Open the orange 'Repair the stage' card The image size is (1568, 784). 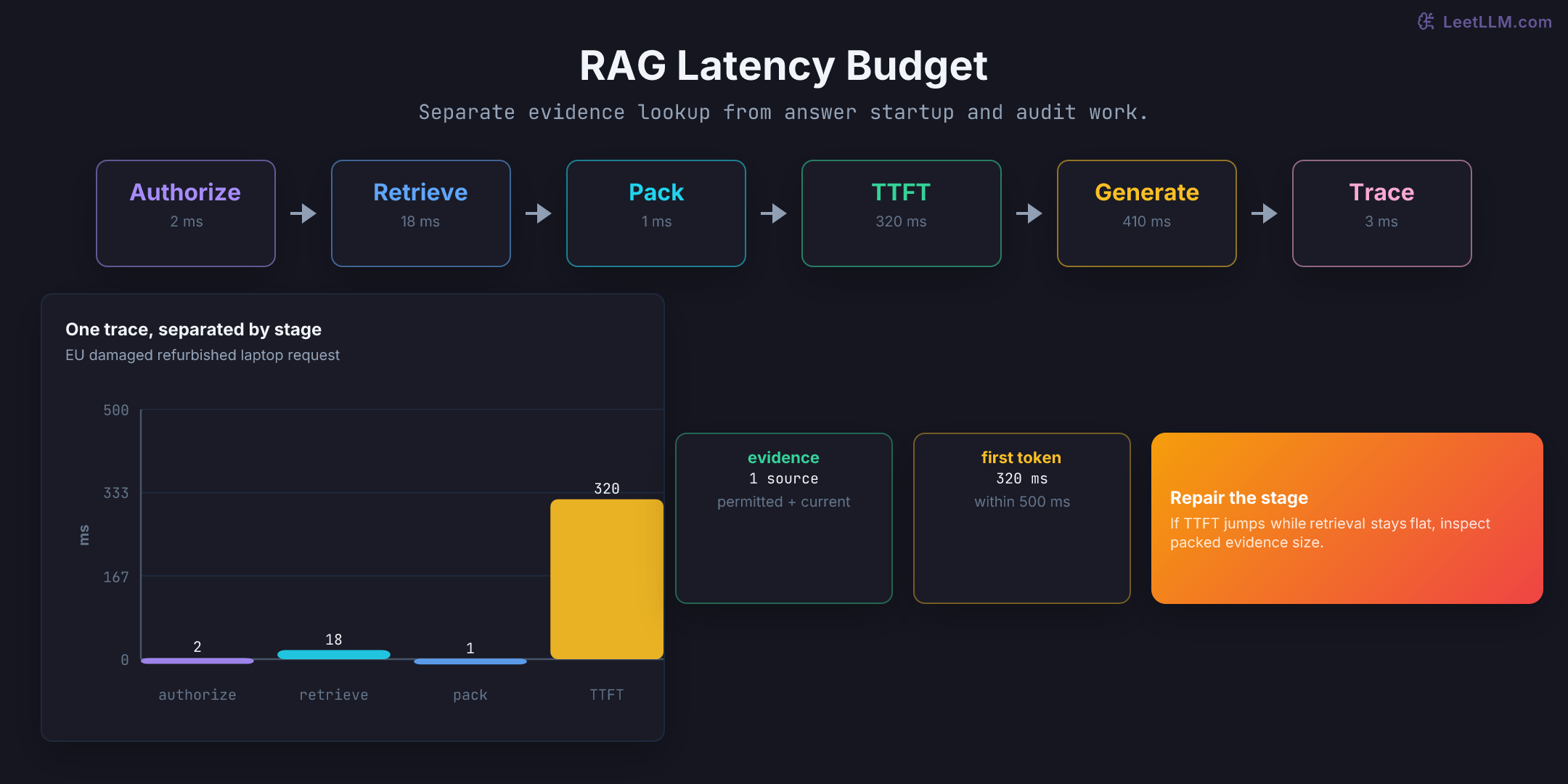[x=1347, y=518]
